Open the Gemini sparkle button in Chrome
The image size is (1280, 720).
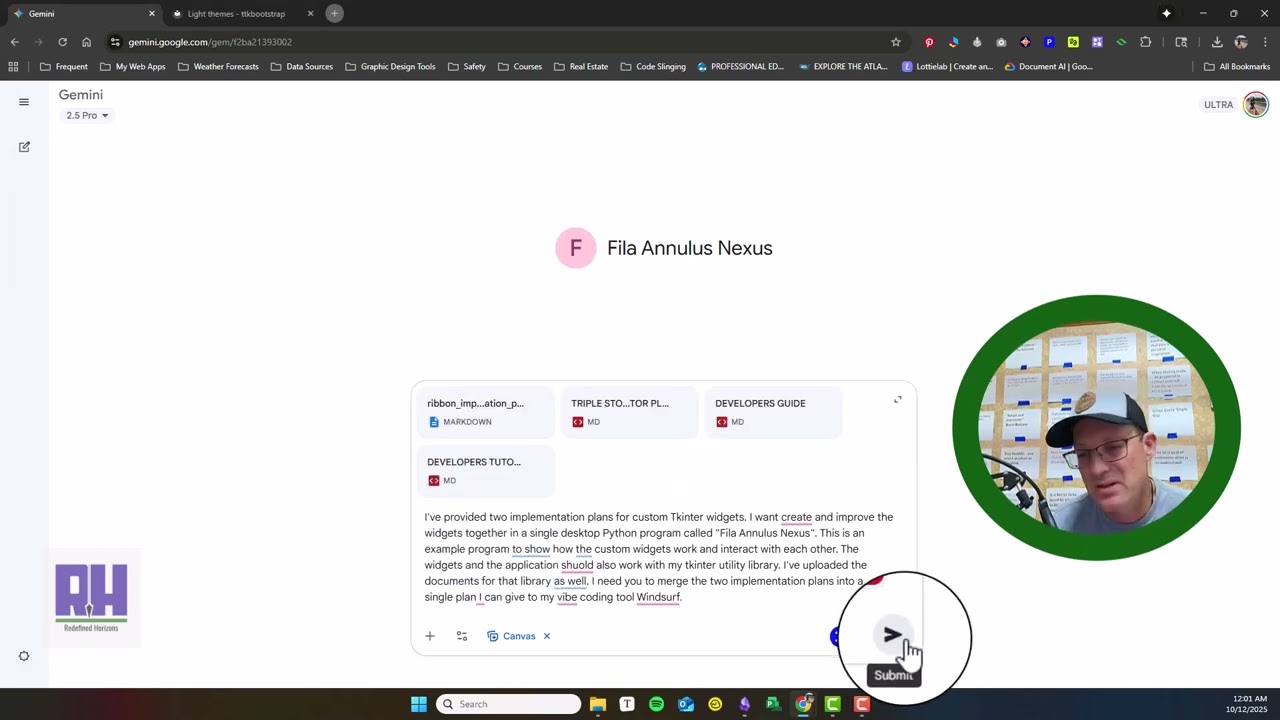[x=1166, y=13]
